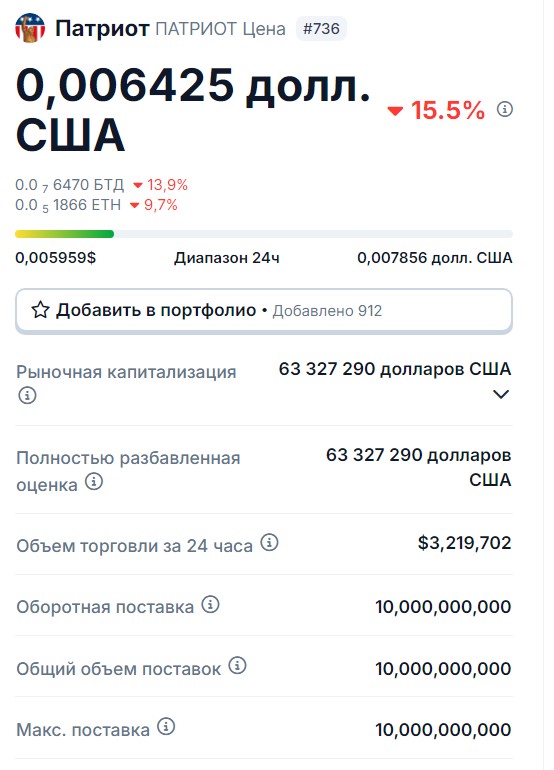
Task: Open info icon beside Полностью разбавленная оценка
Action: (94, 482)
